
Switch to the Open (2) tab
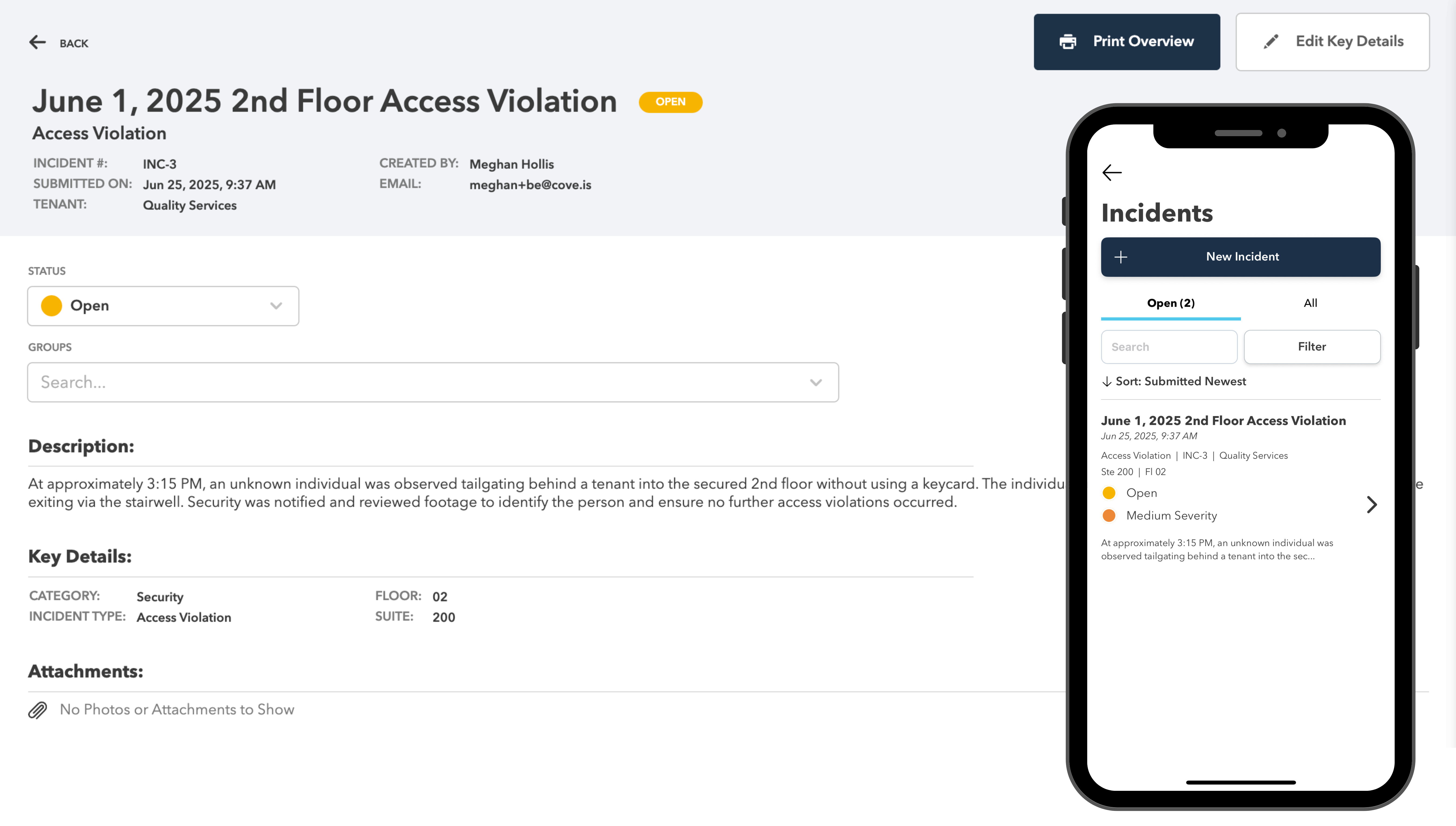1171,303
